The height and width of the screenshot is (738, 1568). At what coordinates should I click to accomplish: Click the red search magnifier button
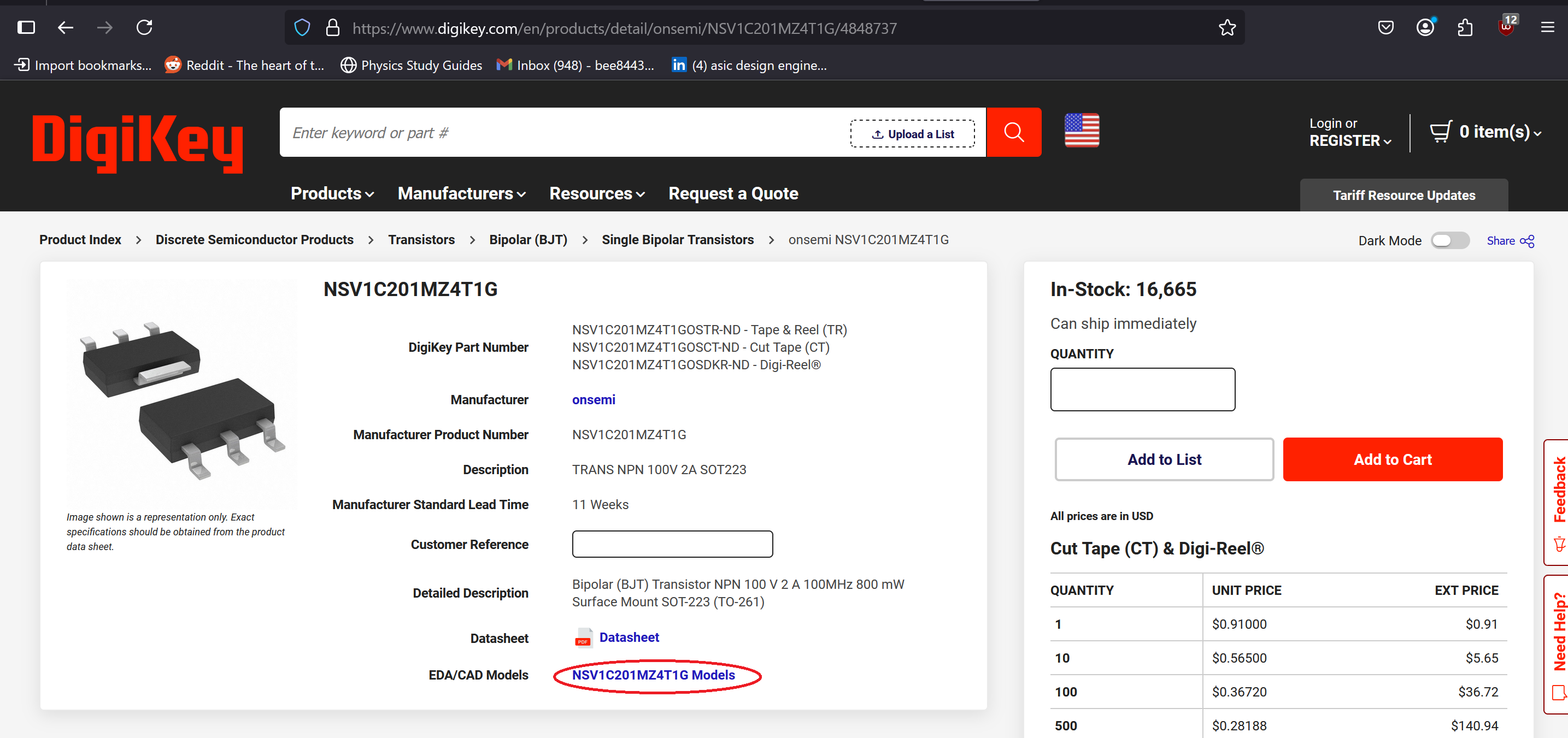tap(1013, 132)
